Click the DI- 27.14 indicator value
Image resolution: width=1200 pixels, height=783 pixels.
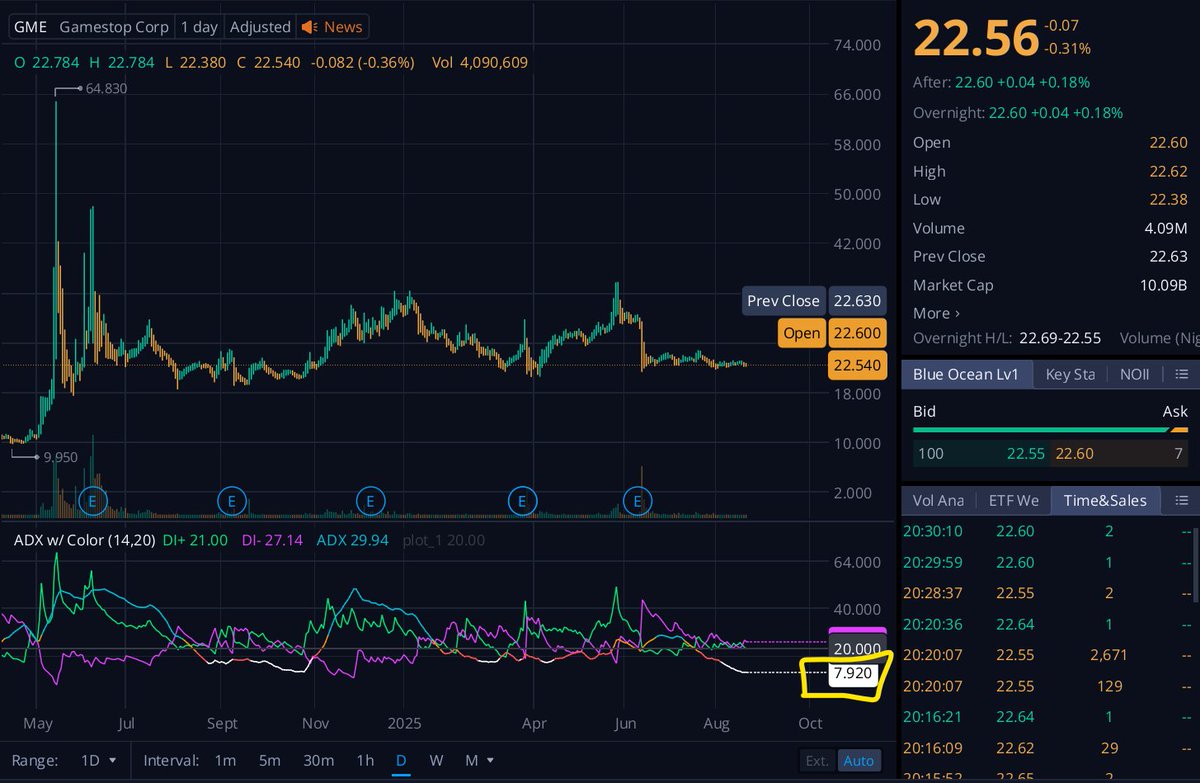tap(270, 540)
